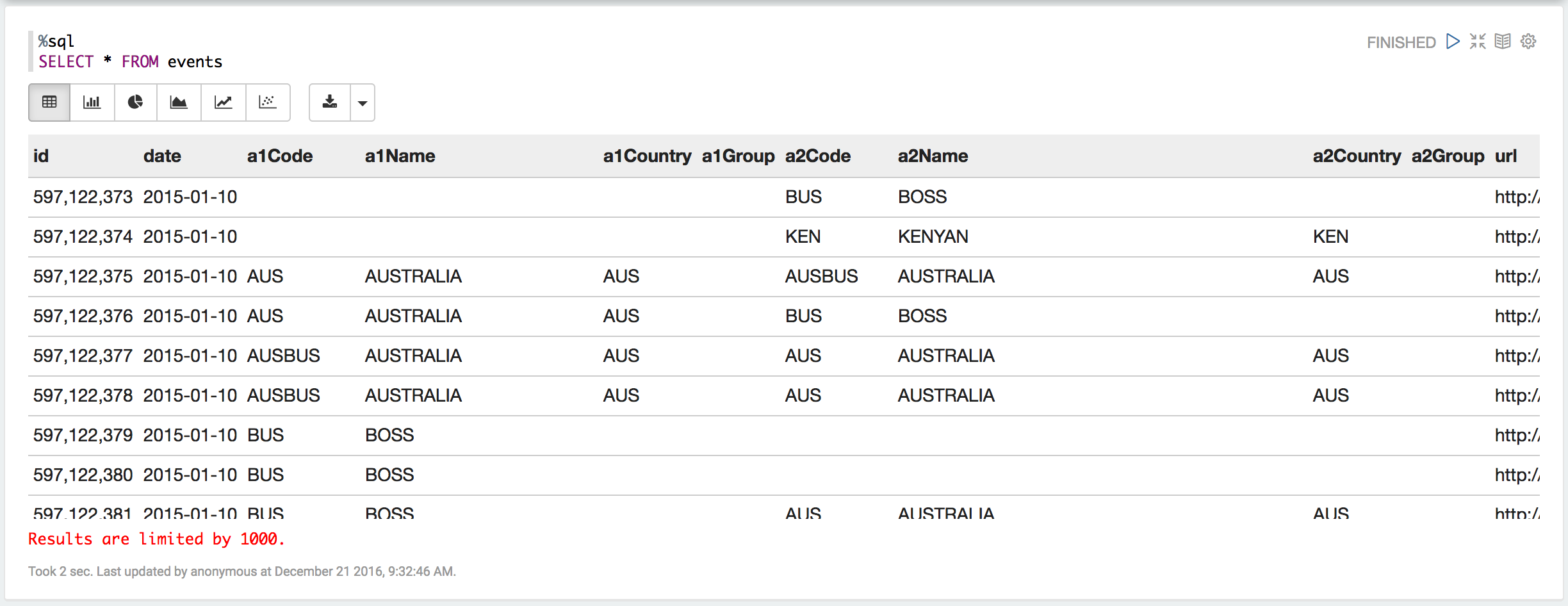This screenshot has height=606, width=1568.
Task: Open url link for row 597,122,375
Action: point(1516,276)
